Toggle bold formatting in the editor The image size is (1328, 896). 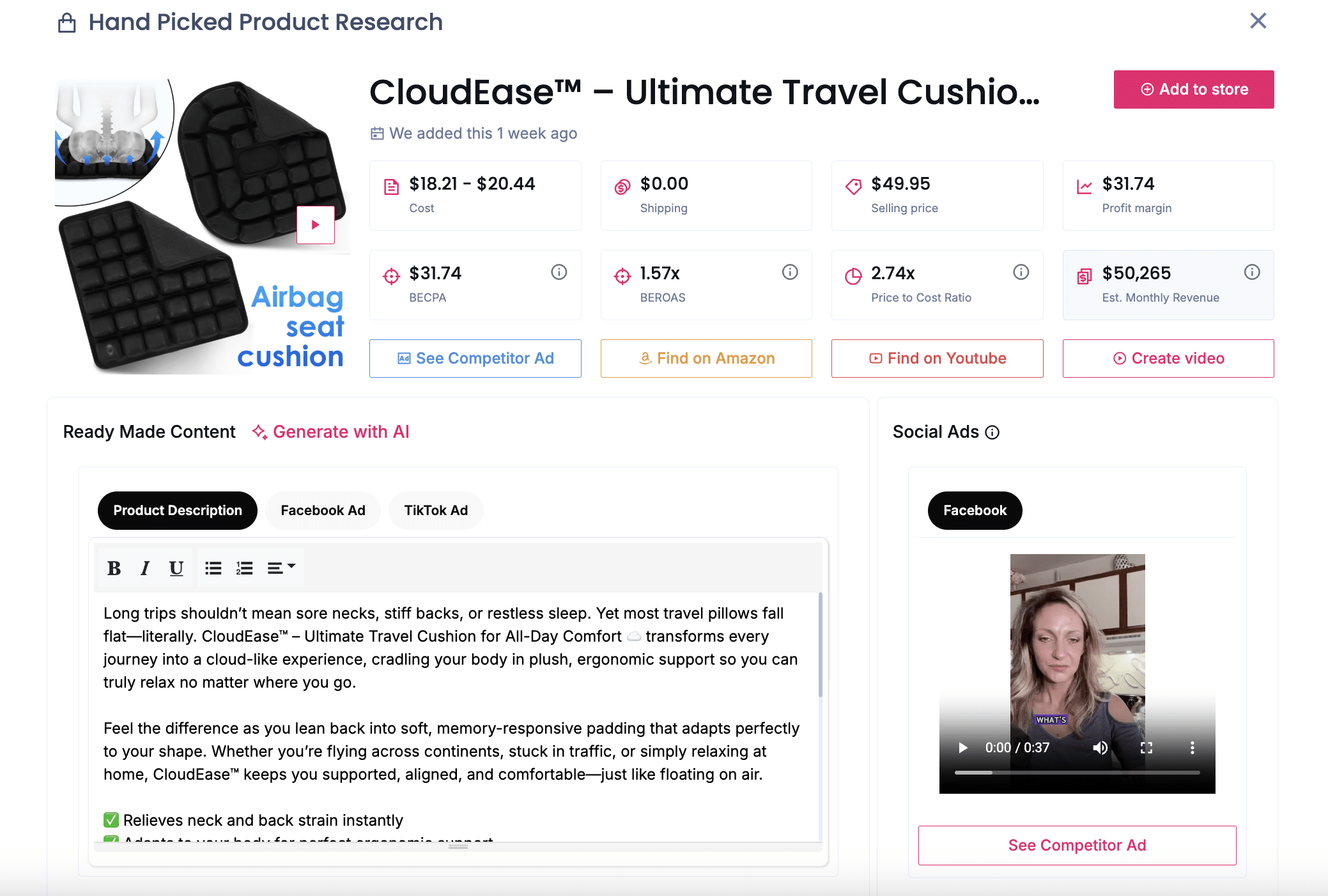tap(114, 568)
